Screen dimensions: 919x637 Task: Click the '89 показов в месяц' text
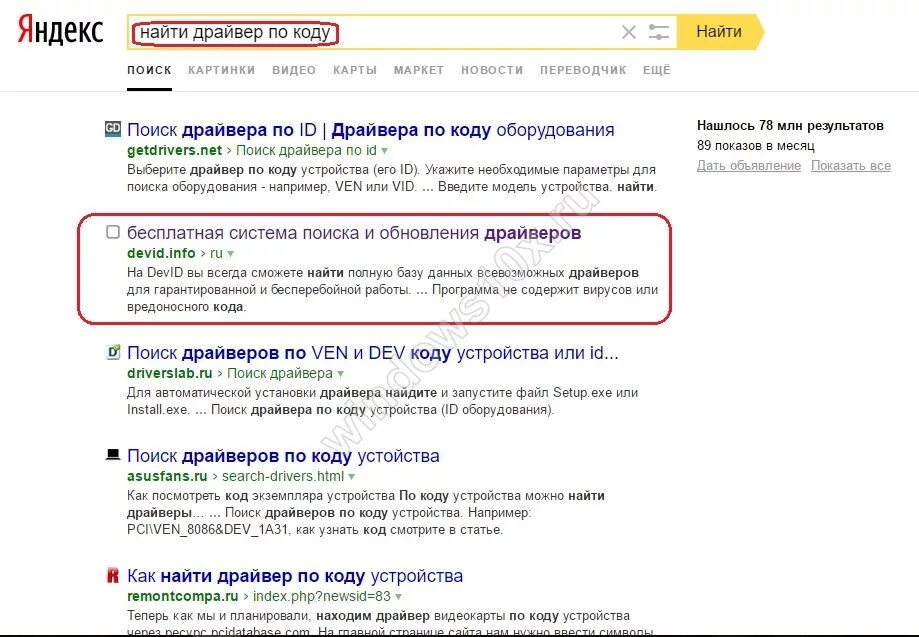(755, 145)
